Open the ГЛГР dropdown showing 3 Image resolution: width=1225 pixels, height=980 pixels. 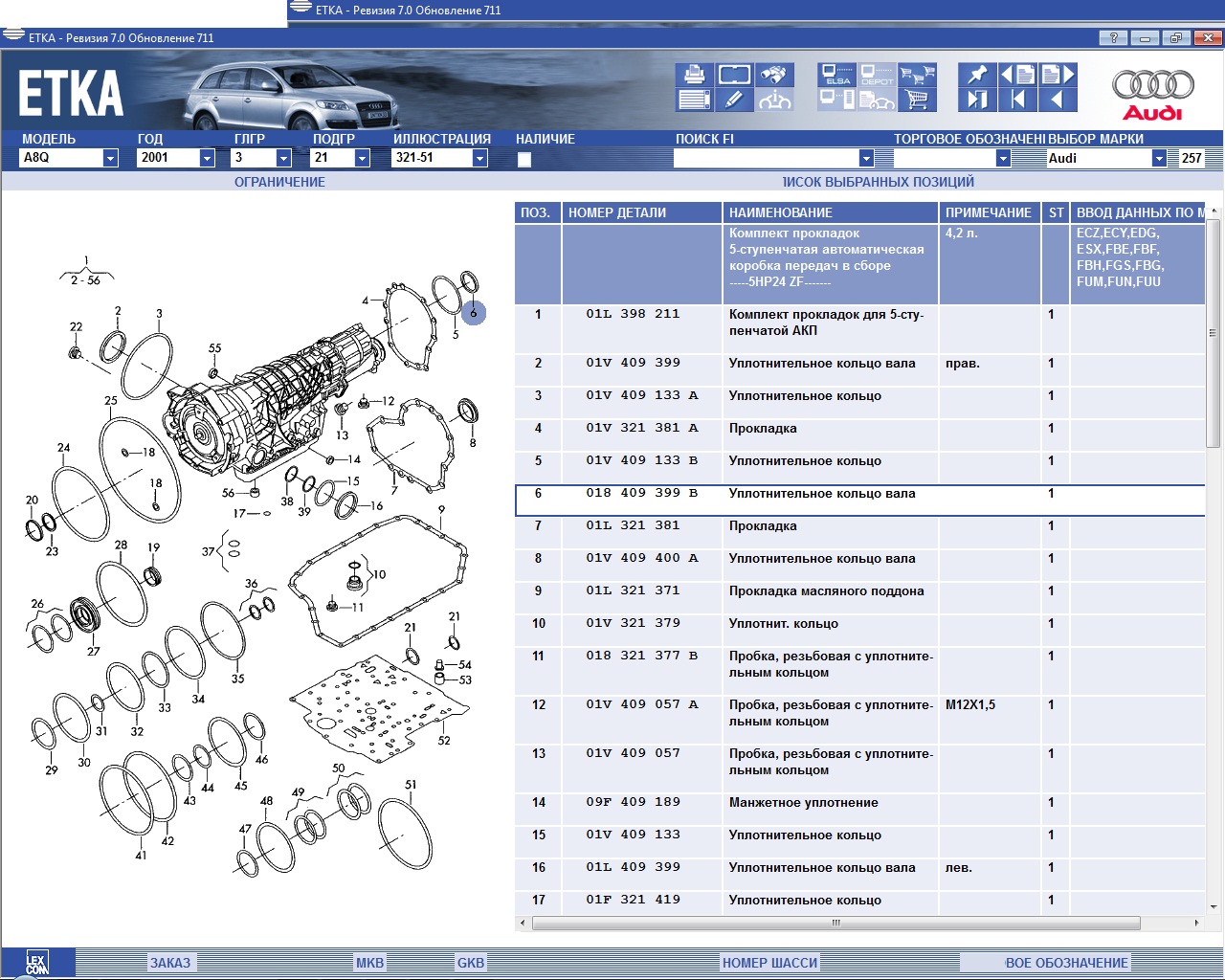283,158
